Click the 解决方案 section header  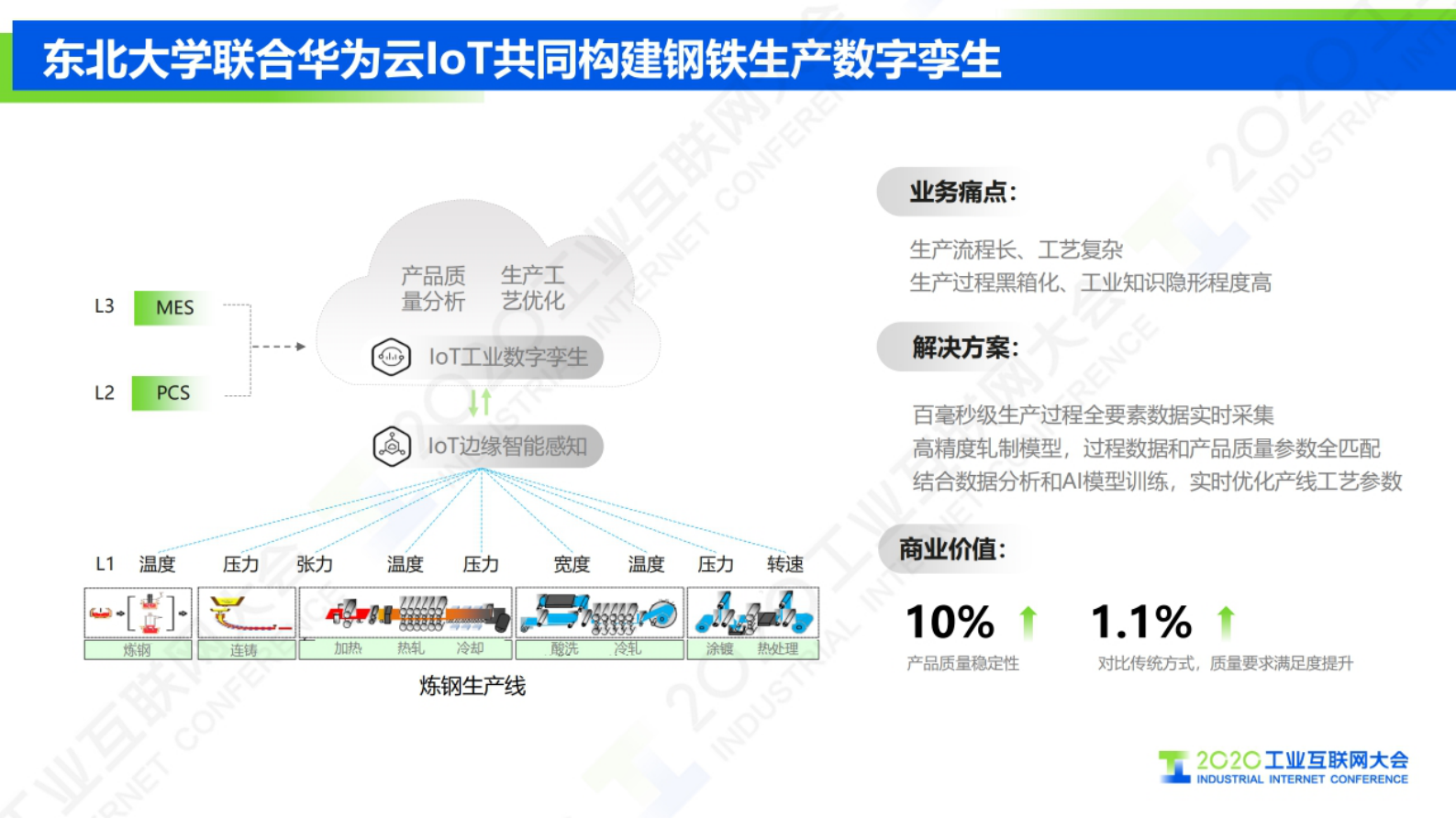(965, 348)
